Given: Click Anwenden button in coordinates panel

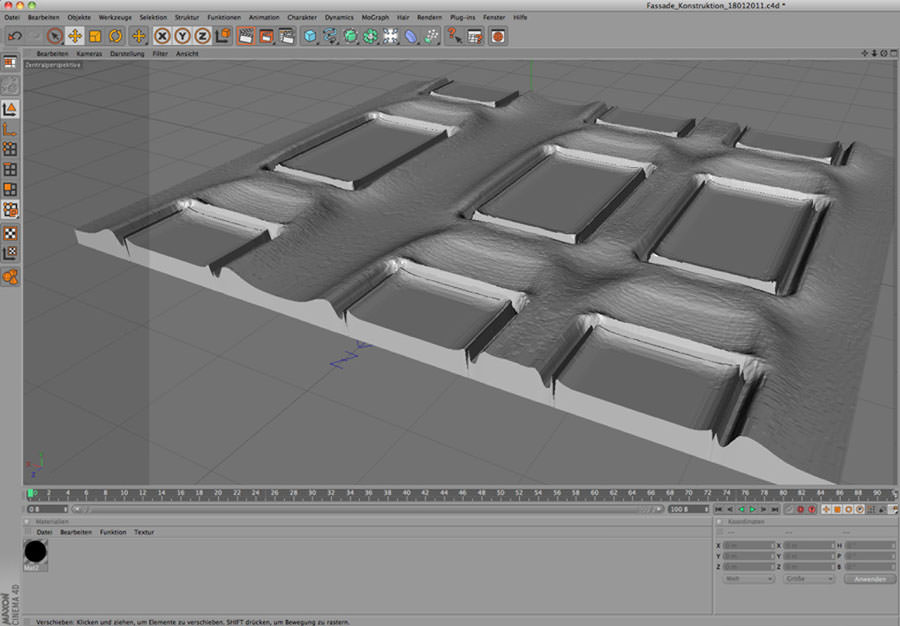Looking at the screenshot, I should pos(870,579).
